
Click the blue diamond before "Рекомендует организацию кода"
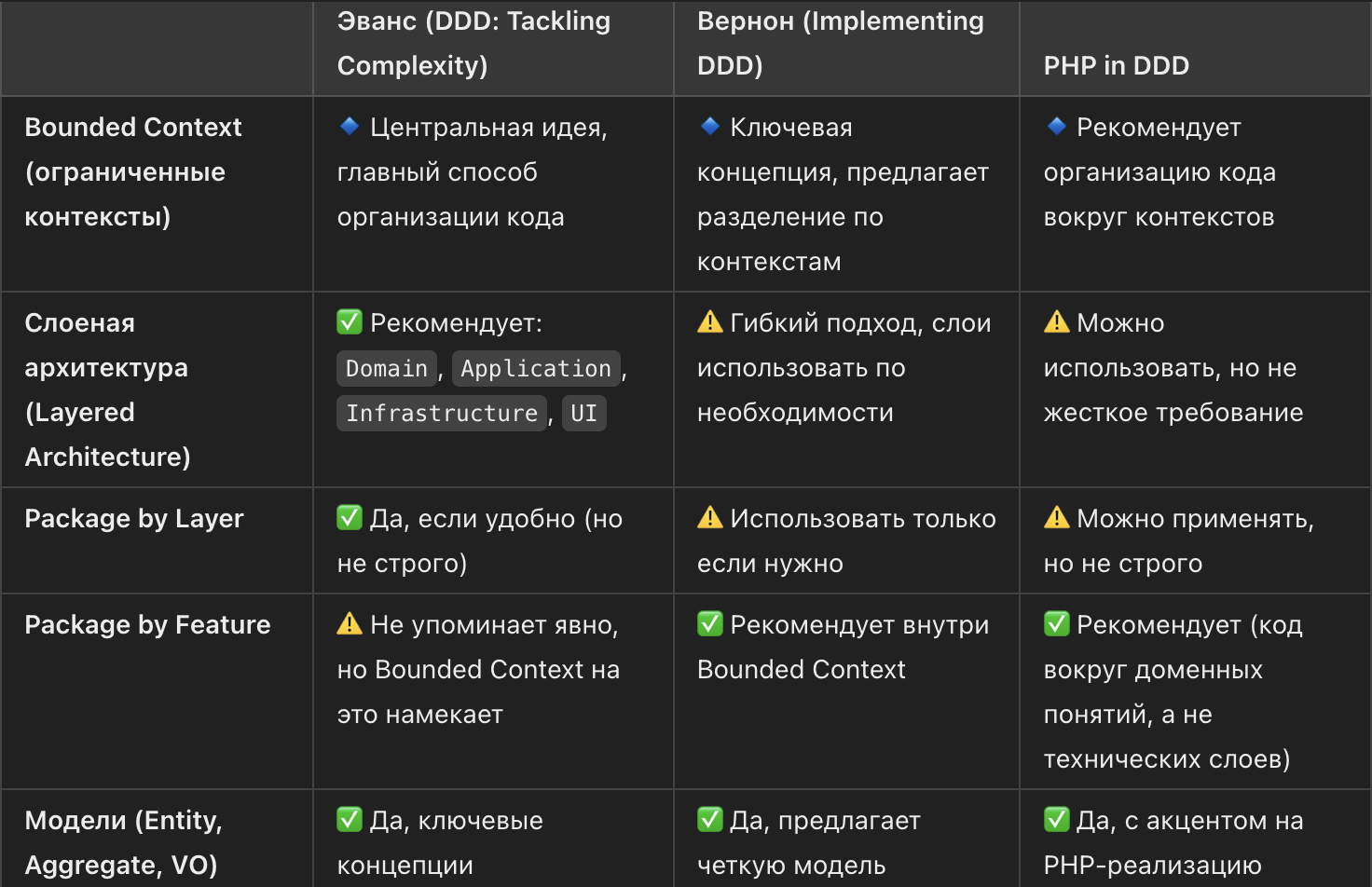tap(1057, 126)
